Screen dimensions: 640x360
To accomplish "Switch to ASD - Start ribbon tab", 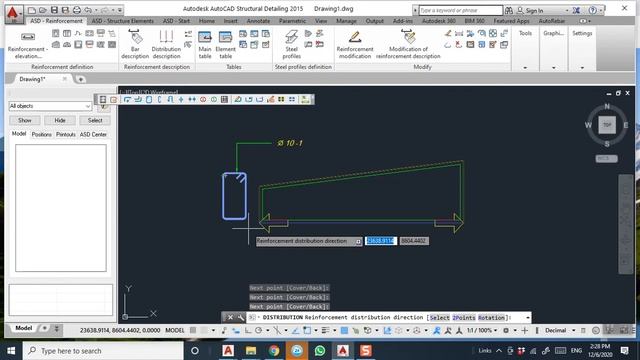I will coord(176,21).
